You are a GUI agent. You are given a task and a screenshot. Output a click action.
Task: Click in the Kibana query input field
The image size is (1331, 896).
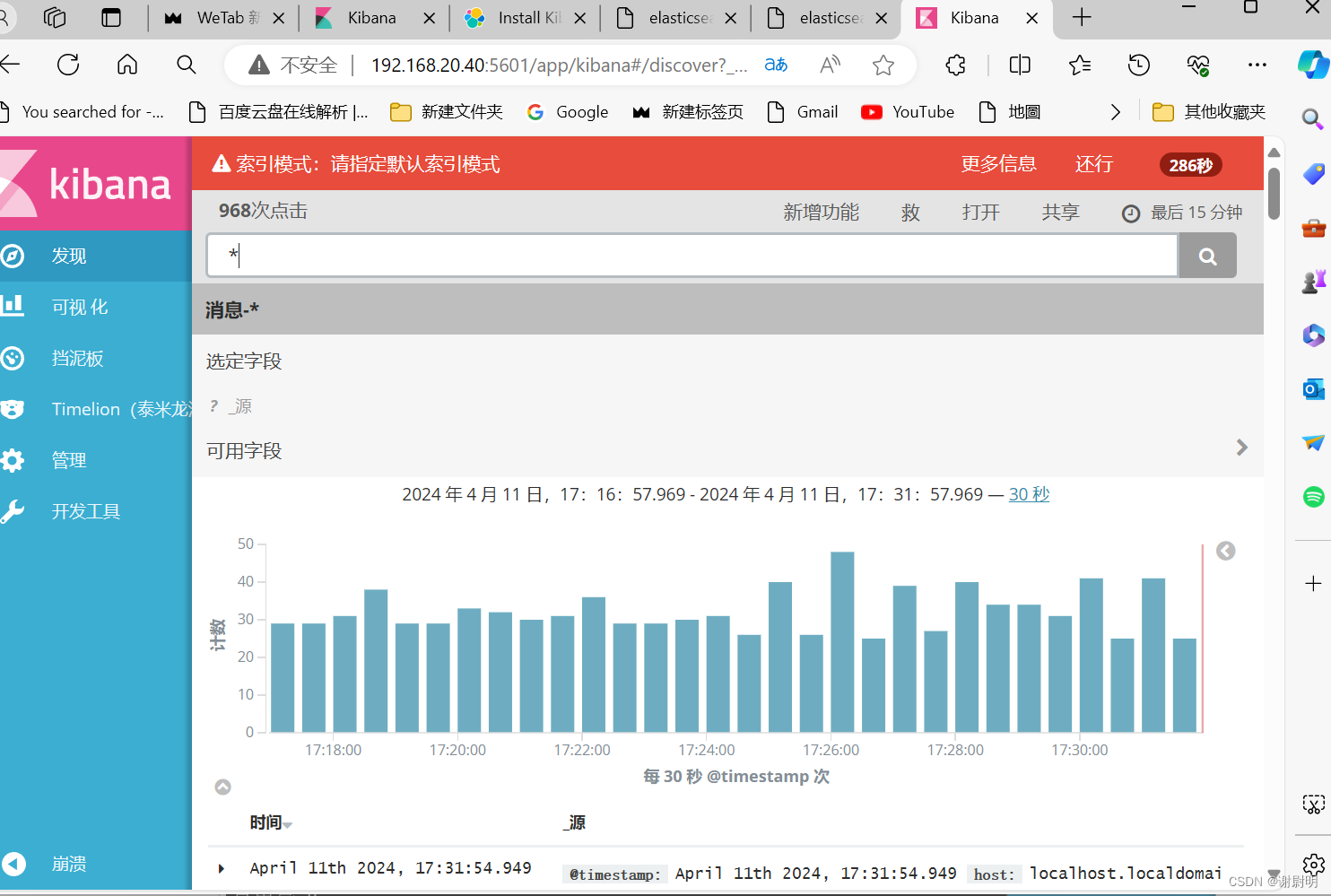[x=692, y=256]
